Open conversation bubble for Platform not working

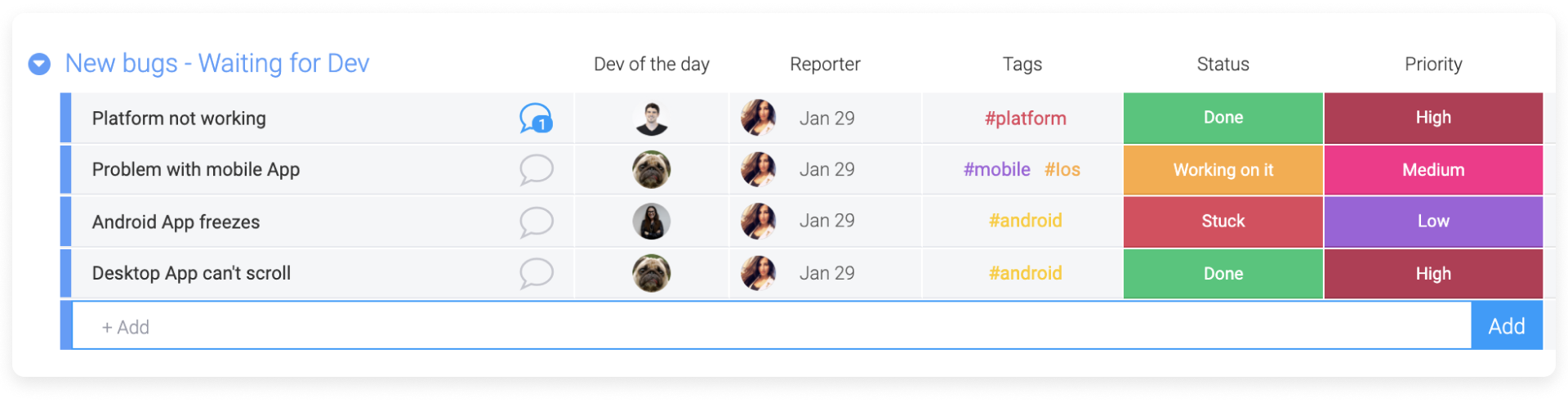[536, 119]
